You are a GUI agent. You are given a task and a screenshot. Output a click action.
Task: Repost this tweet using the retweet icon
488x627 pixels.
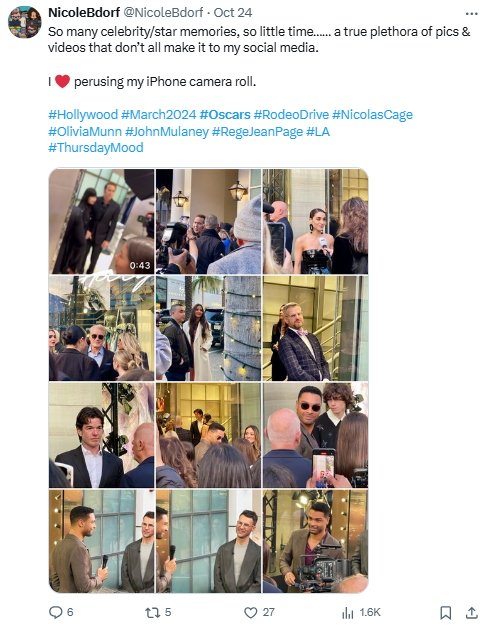click(x=152, y=612)
